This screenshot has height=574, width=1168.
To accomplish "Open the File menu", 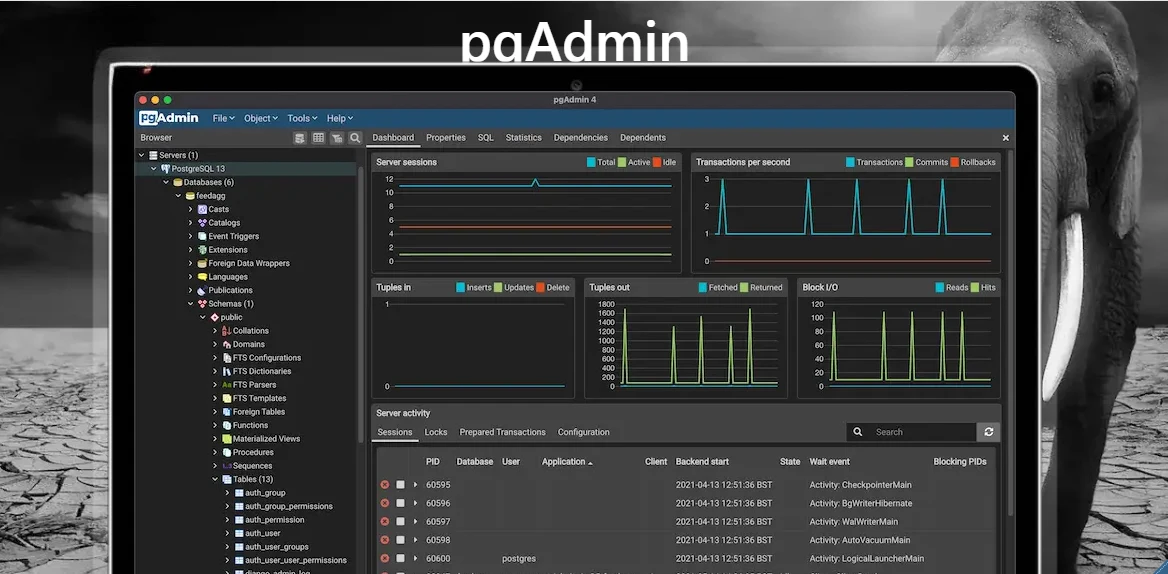I will tap(223, 118).
